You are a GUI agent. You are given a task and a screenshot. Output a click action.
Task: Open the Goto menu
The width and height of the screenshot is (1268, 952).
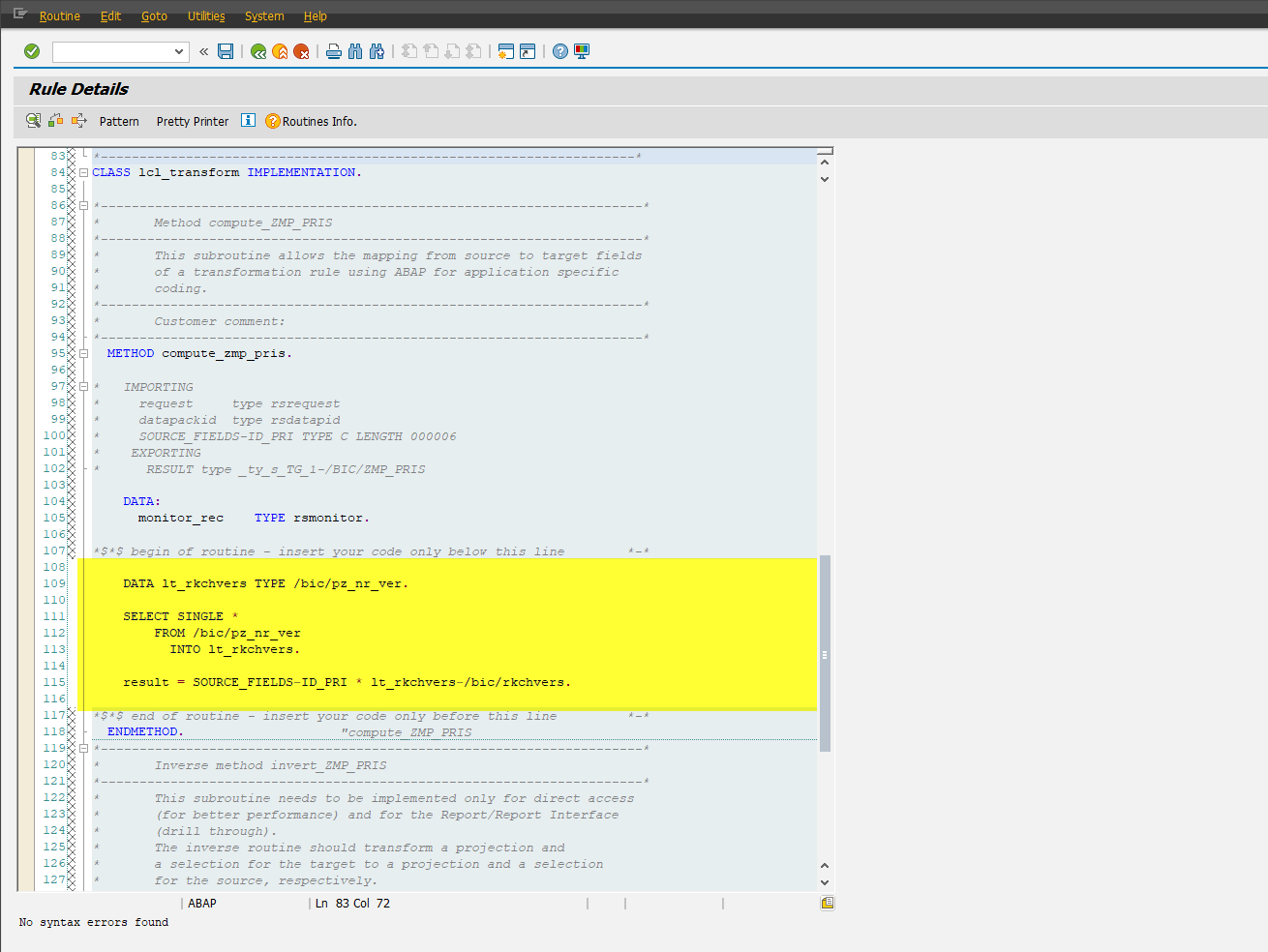(154, 16)
